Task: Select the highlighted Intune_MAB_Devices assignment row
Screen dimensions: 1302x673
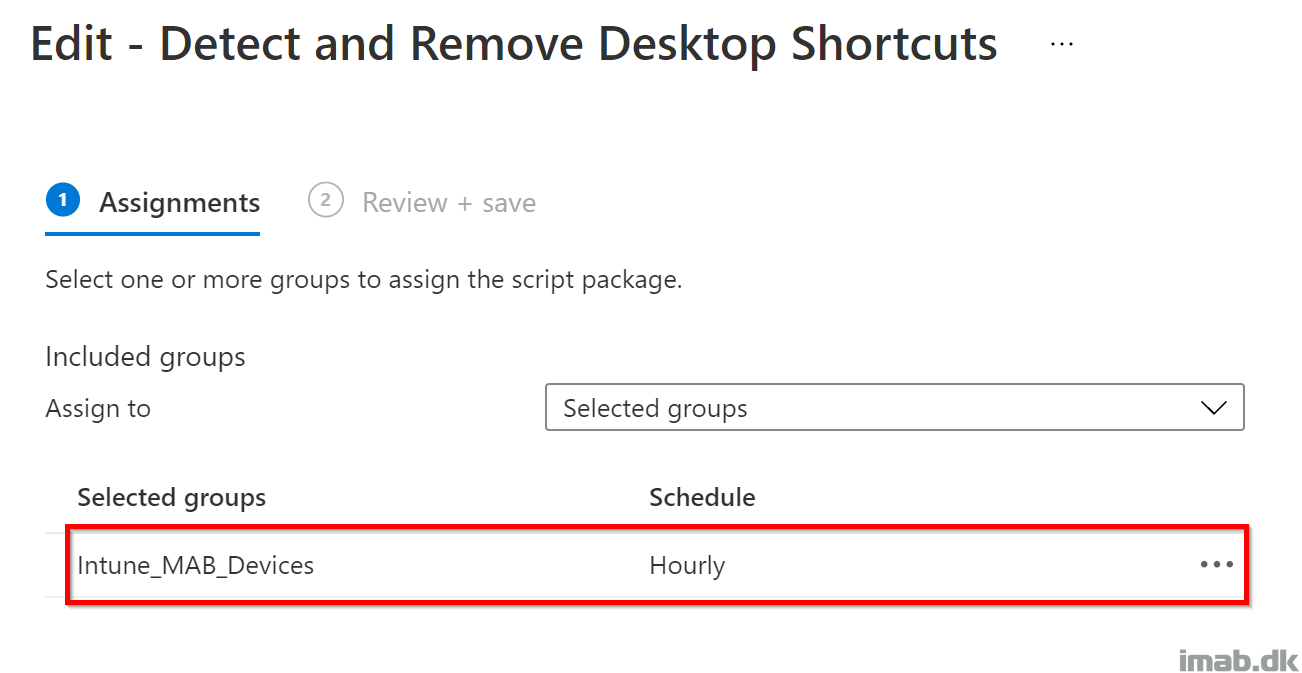Action: click(657, 565)
